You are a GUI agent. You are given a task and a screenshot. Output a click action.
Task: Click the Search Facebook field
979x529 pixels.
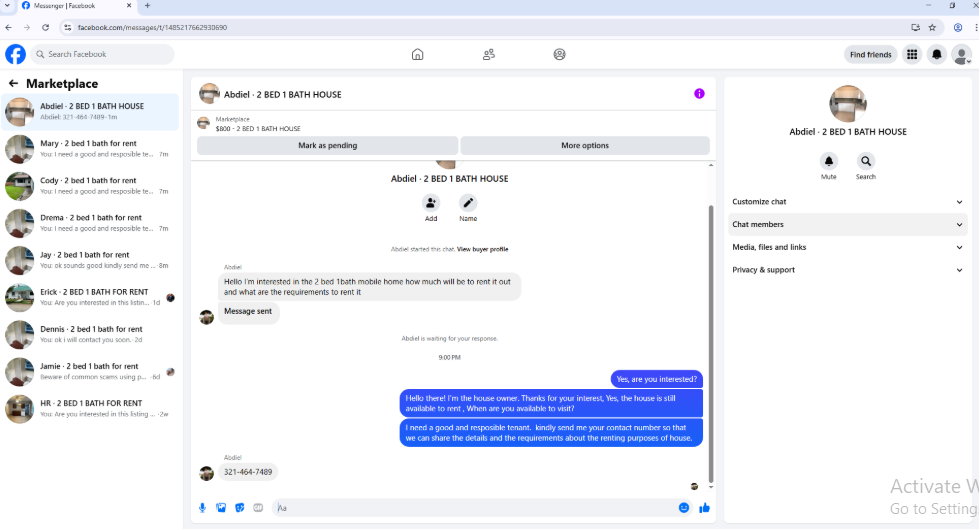click(x=102, y=54)
